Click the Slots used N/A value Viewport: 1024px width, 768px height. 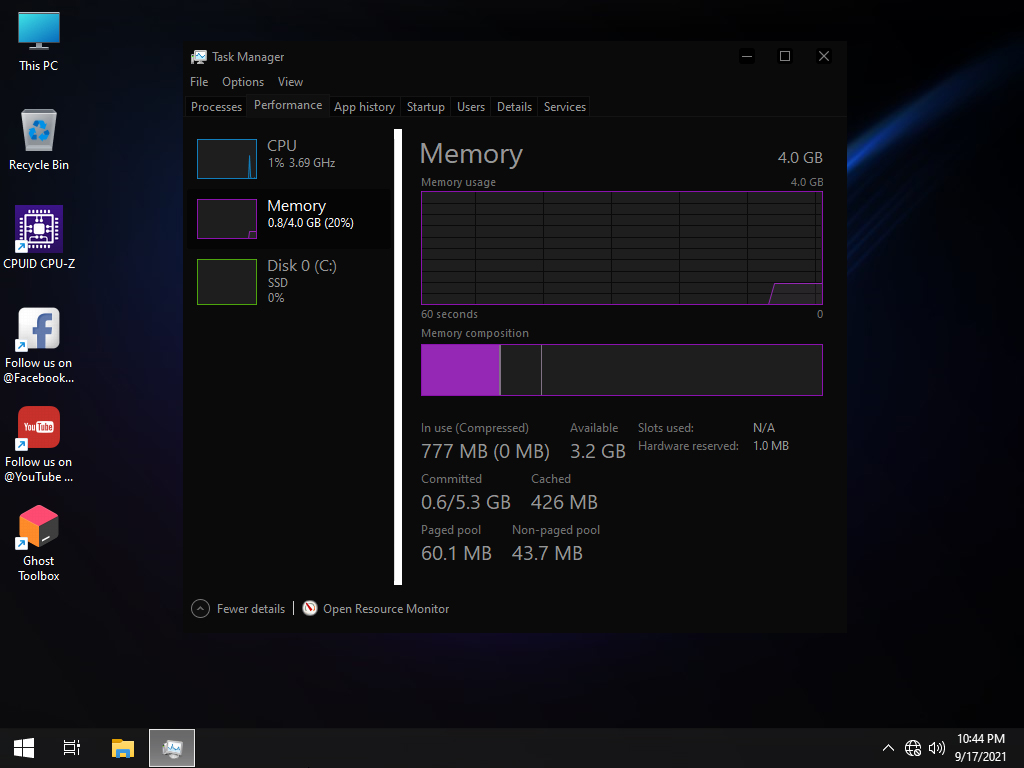[763, 428]
